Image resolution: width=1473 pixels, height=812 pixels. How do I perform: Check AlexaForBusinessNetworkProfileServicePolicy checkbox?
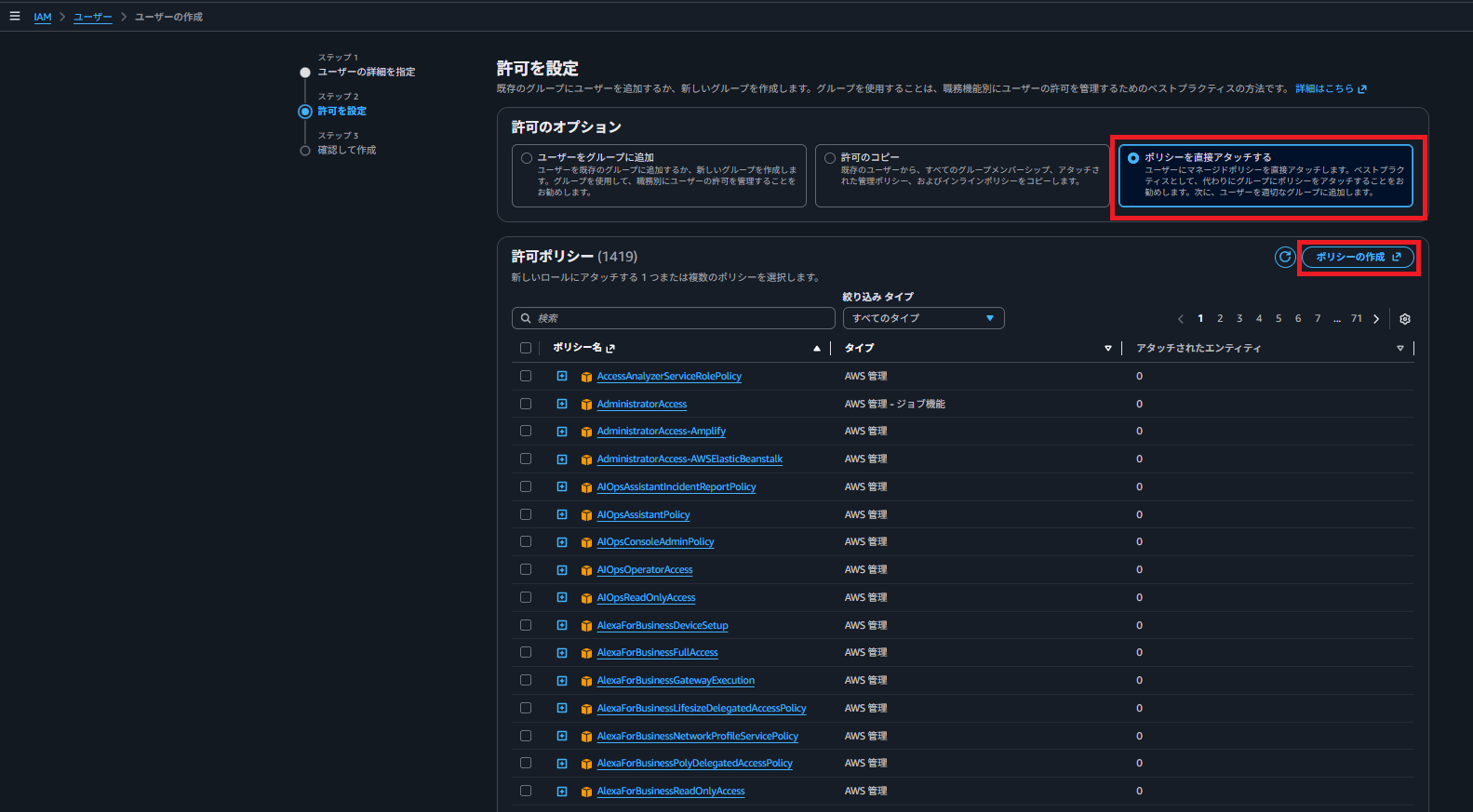coord(526,736)
